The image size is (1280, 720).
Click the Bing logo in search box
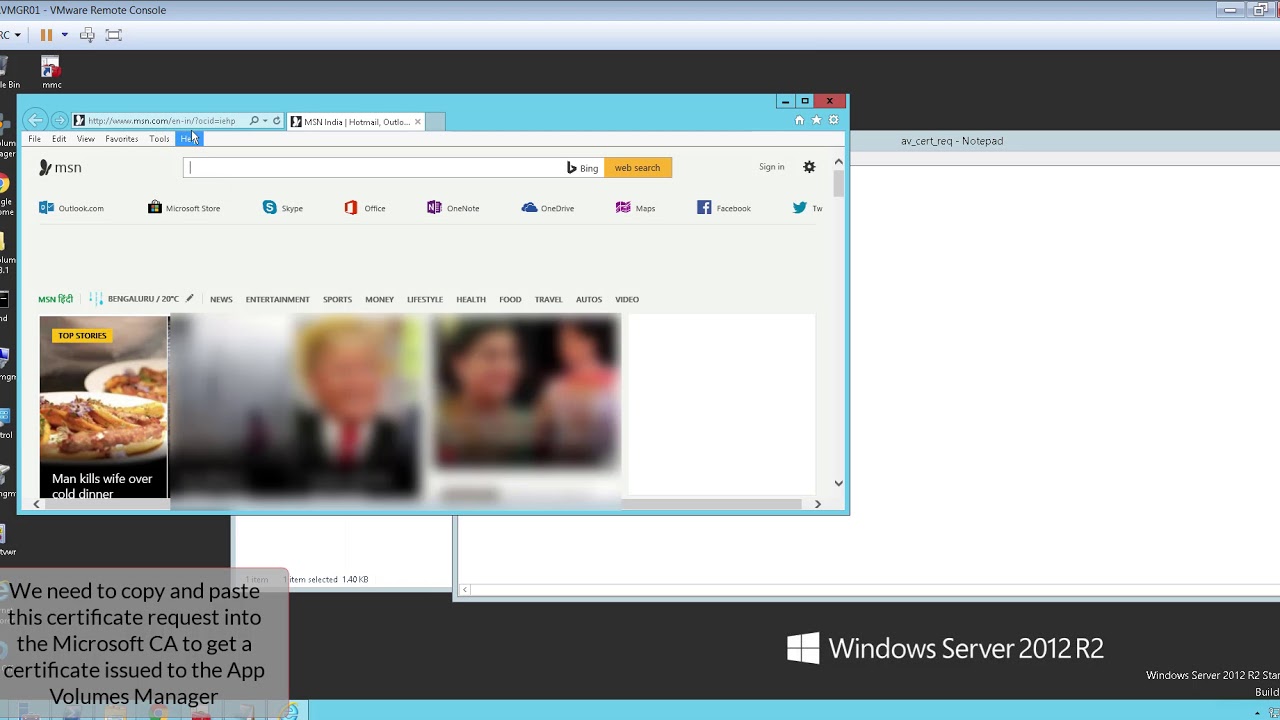point(582,168)
